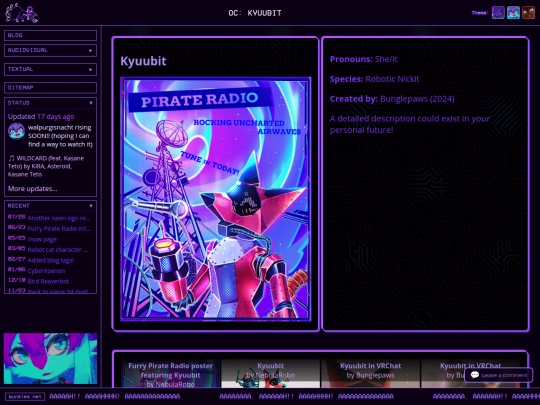The height and width of the screenshot is (405, 540).
Task: Click the Pirate Radio poster image
Action: click(216, 199)
